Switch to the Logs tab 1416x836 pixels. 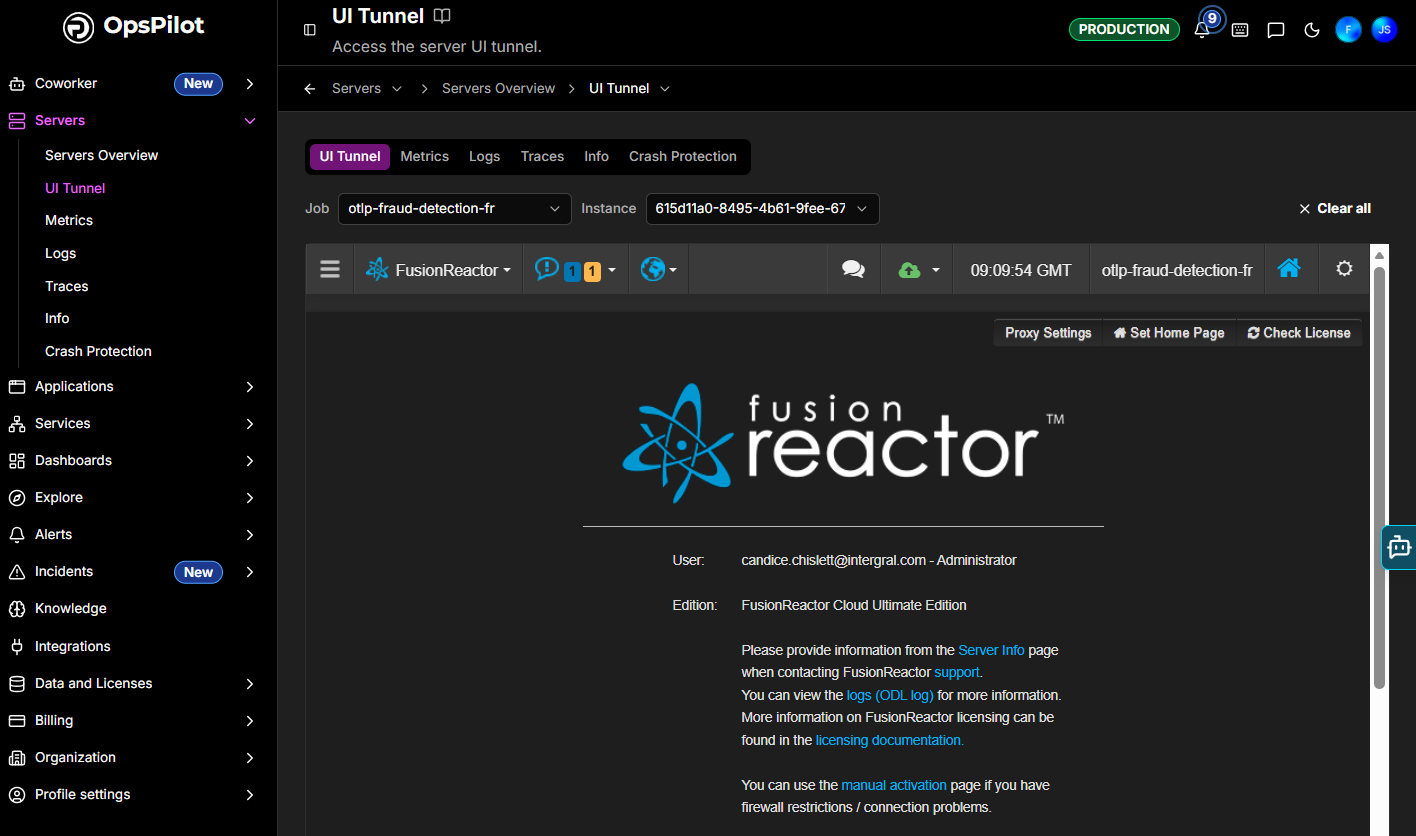point(485,157)
